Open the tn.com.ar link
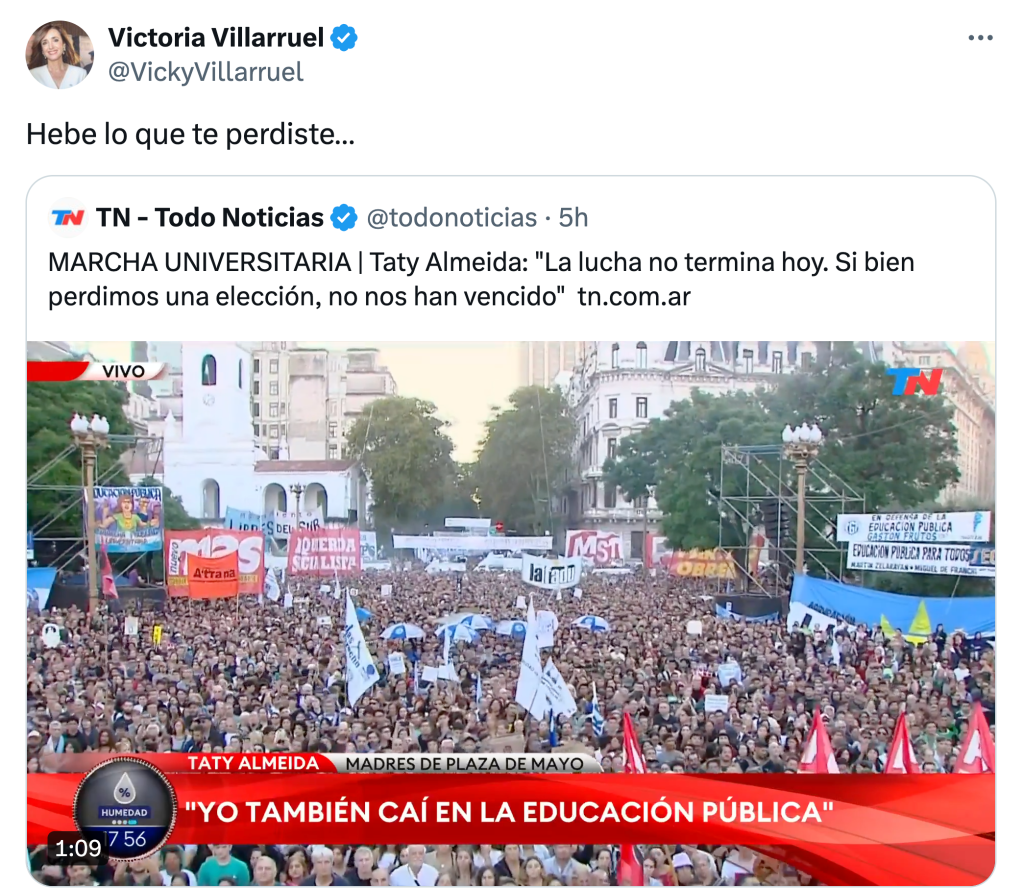 tap(634, 297)
